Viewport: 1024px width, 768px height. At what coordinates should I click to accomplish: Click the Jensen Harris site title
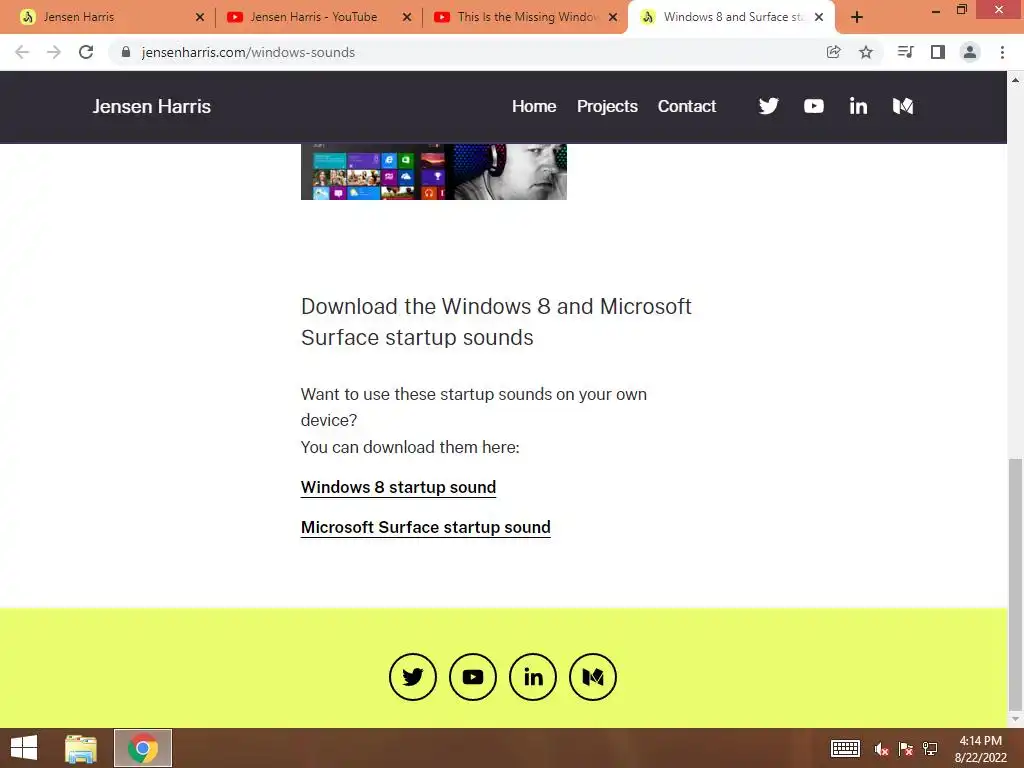click(x=152, y=106)
